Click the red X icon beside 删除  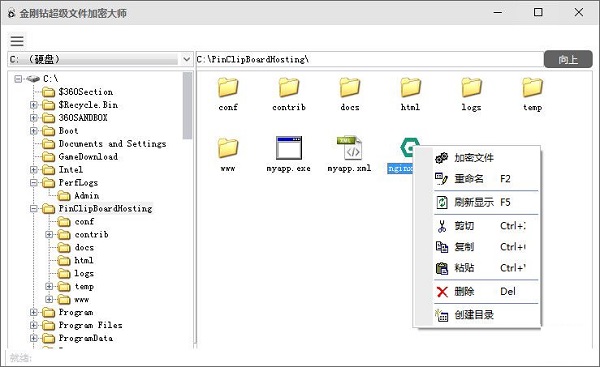(442, 292)
